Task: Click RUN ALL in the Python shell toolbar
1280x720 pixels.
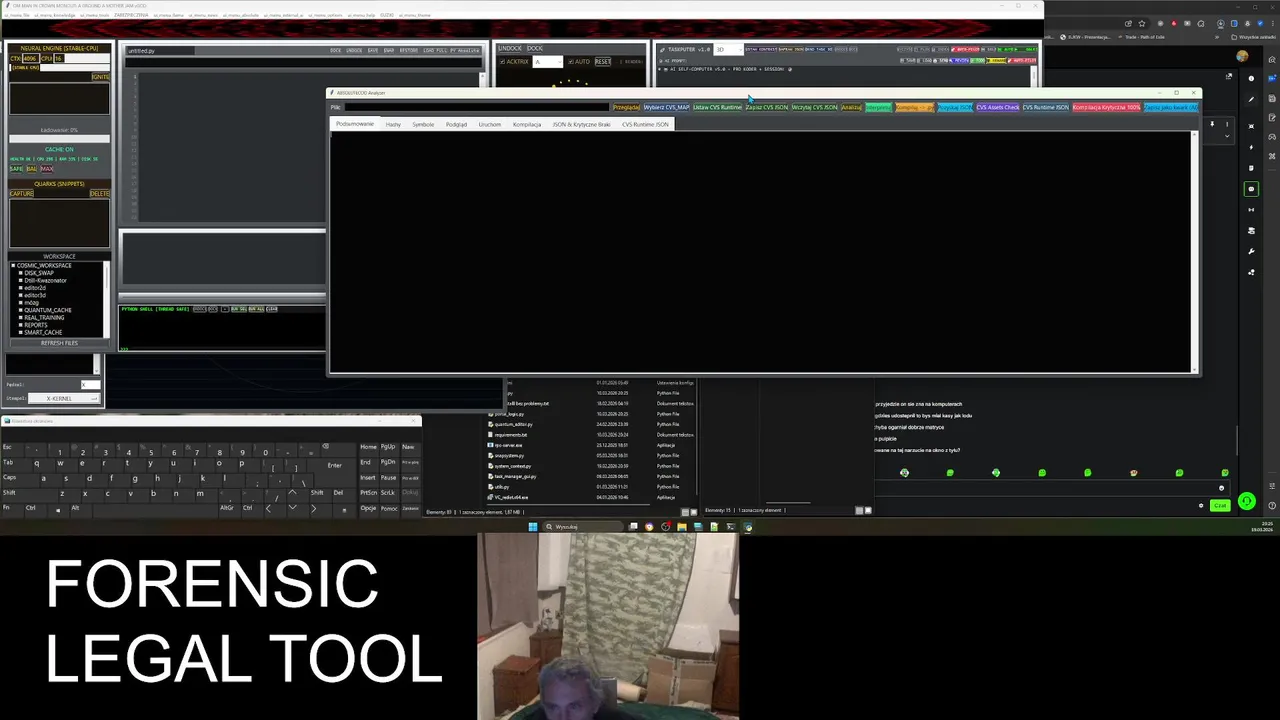Action: pyautogui.click(x=256, y=309)
